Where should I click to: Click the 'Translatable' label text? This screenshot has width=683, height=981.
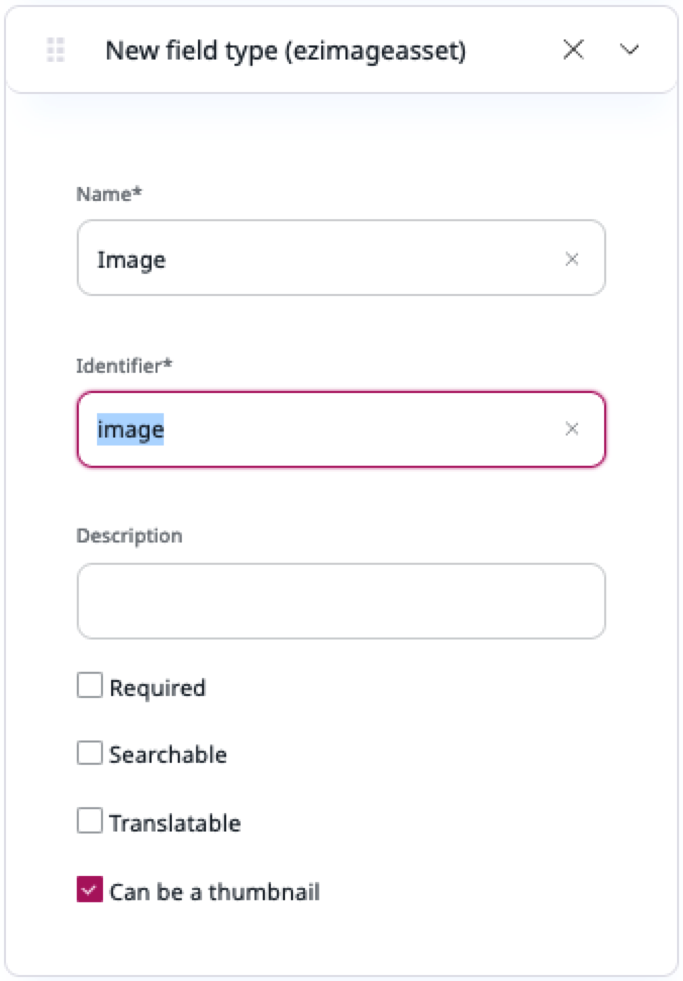click(x=175, y=824)
